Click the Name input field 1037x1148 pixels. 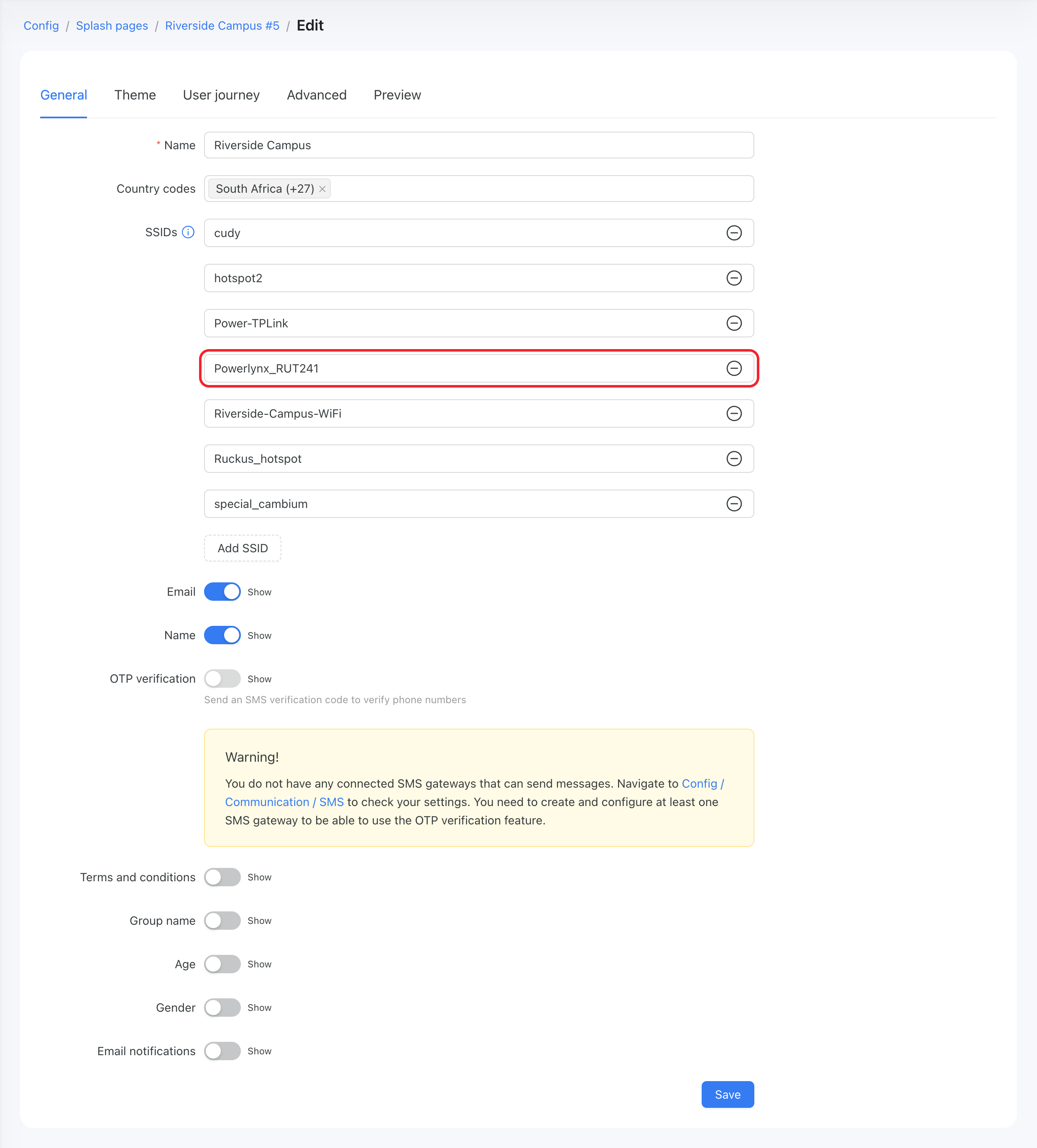479,145
